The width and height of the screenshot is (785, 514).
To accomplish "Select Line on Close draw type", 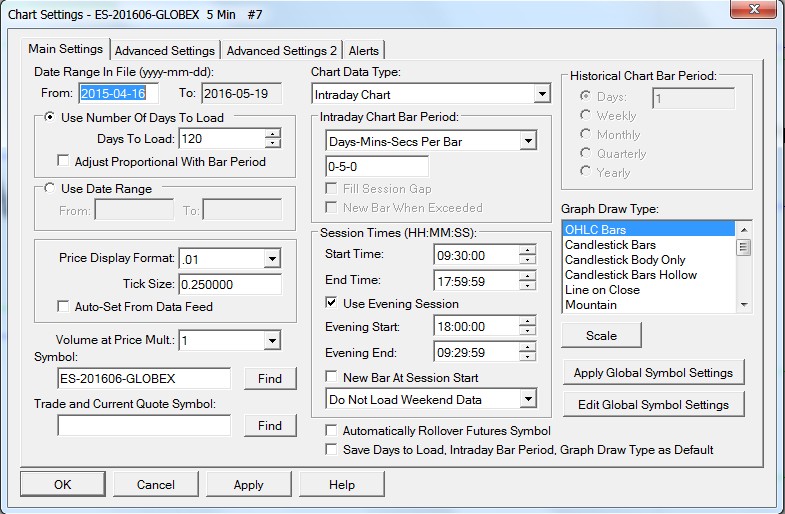I will 649,290.
